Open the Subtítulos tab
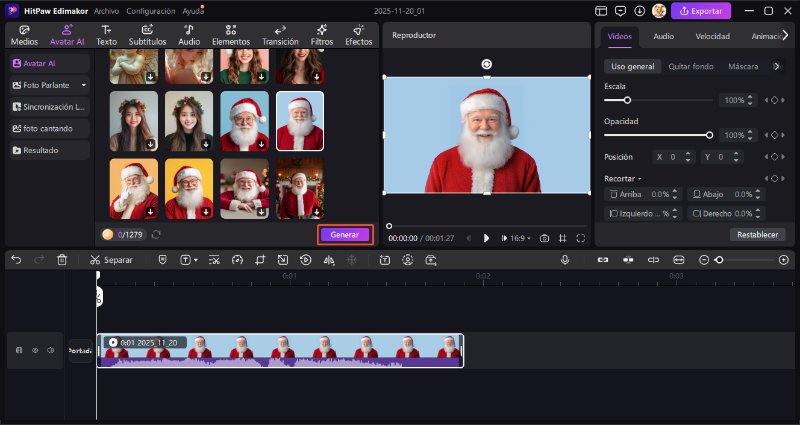The height and width of the screenshot is (425, 800). coord(147,35)
